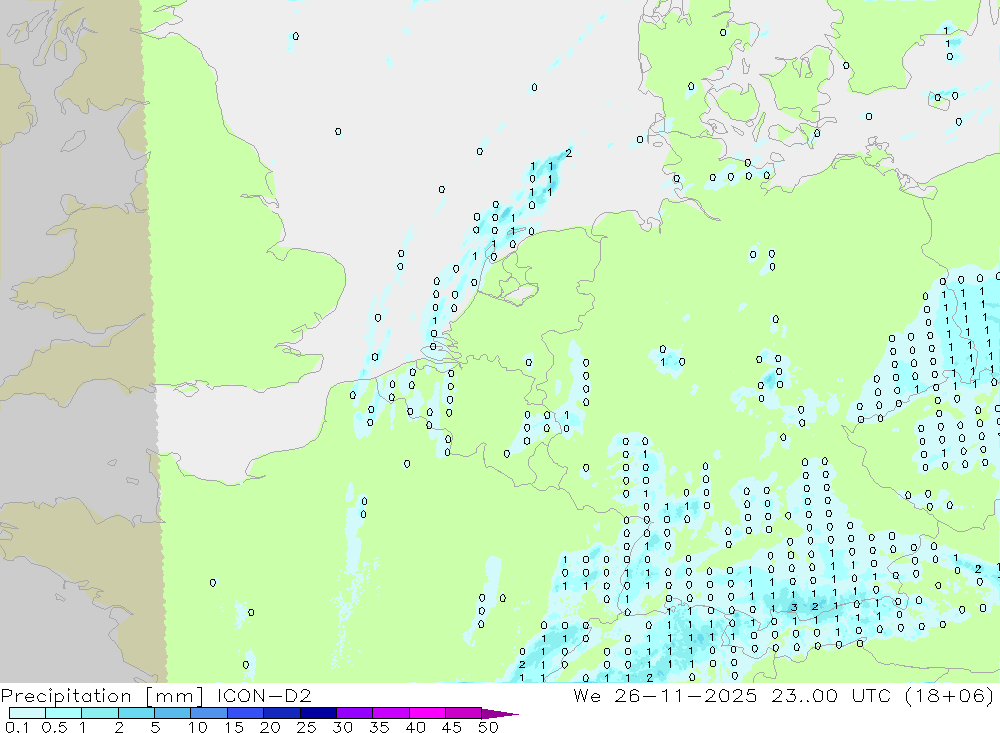Select the 25–30 mm legend swatch
The image size is (1000, 733).
point(318,713)
